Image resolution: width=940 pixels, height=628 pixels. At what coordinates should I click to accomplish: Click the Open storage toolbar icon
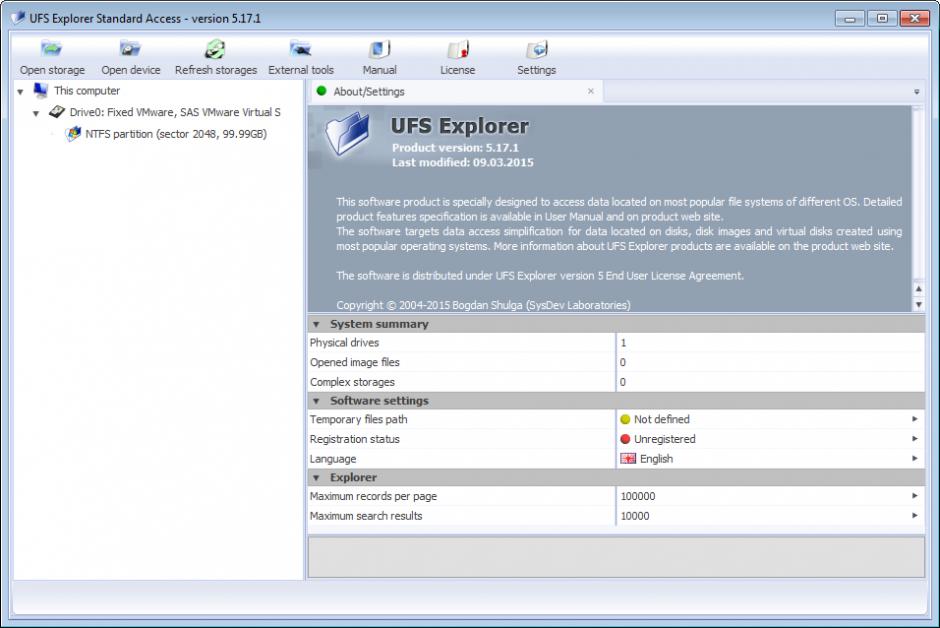(x=52, y=49)
